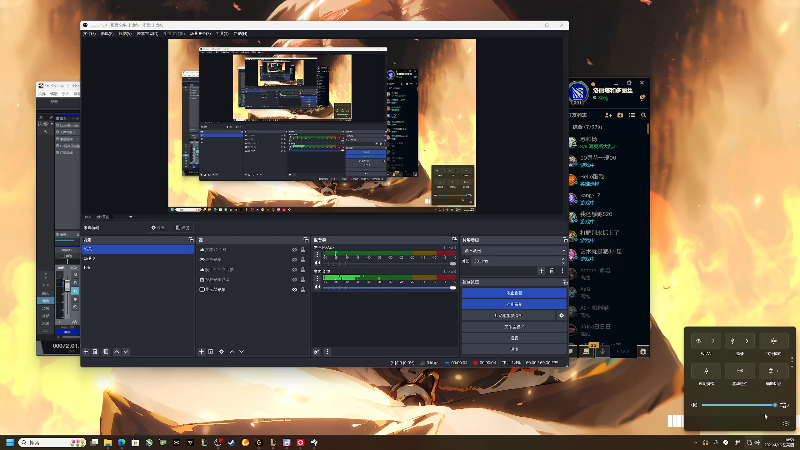Toggle visibility of the bottom source
The image size is (800, 450).
[294, 289]
